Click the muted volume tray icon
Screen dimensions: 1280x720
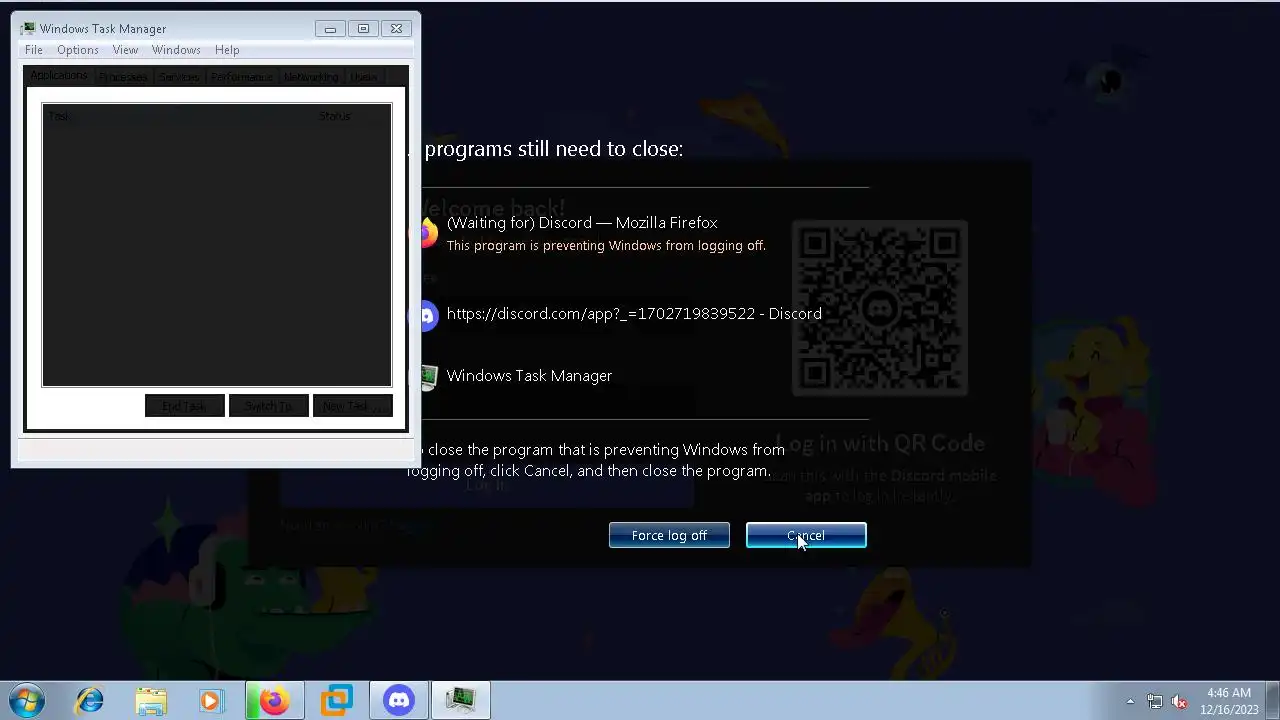(x=1179, y=701)
